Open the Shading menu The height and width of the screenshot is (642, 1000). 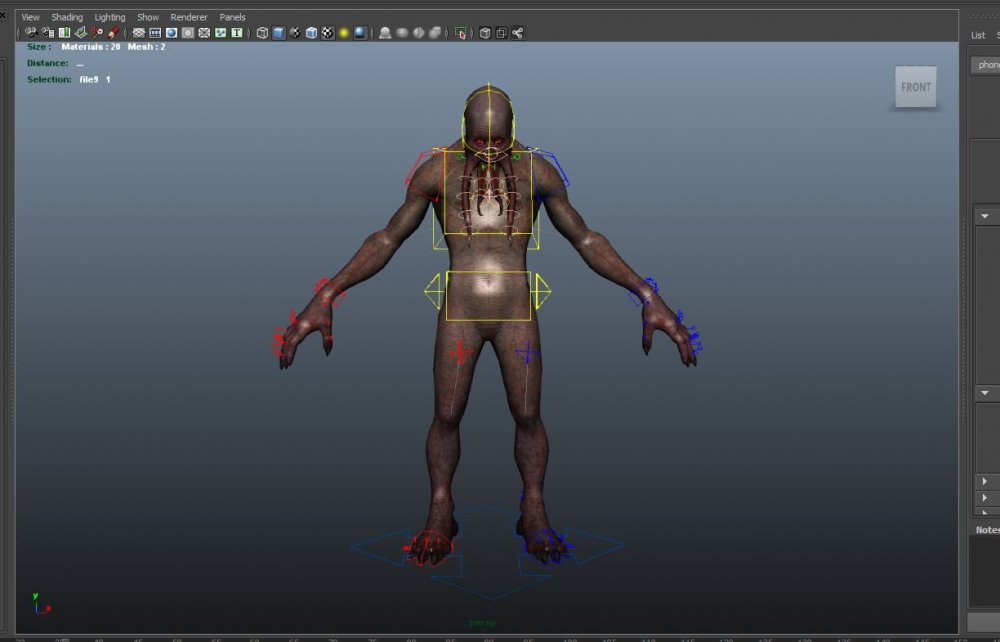(x=67, y=17)
